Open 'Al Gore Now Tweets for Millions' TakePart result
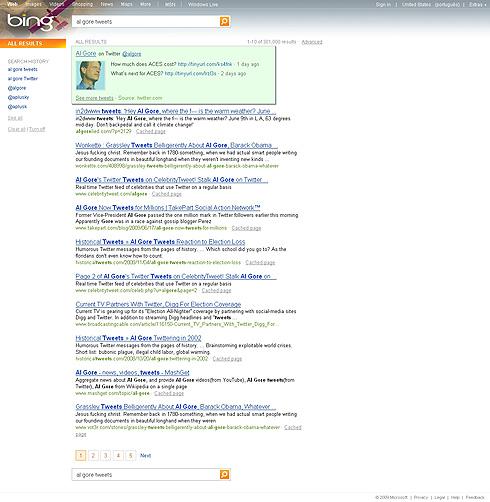Image resolution: width=490 pixels, height=502 pixels. (168, 208)
